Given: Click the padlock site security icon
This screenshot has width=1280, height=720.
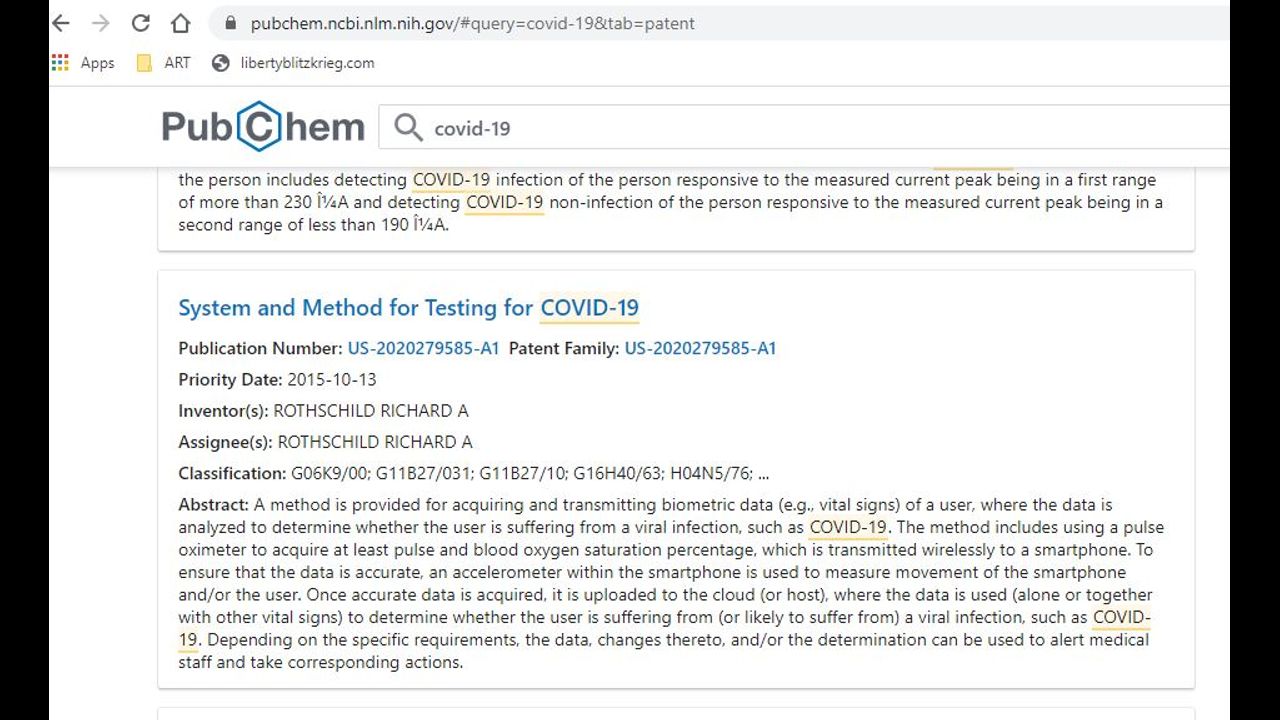Looking at the screenshot, I should (231, 23).
